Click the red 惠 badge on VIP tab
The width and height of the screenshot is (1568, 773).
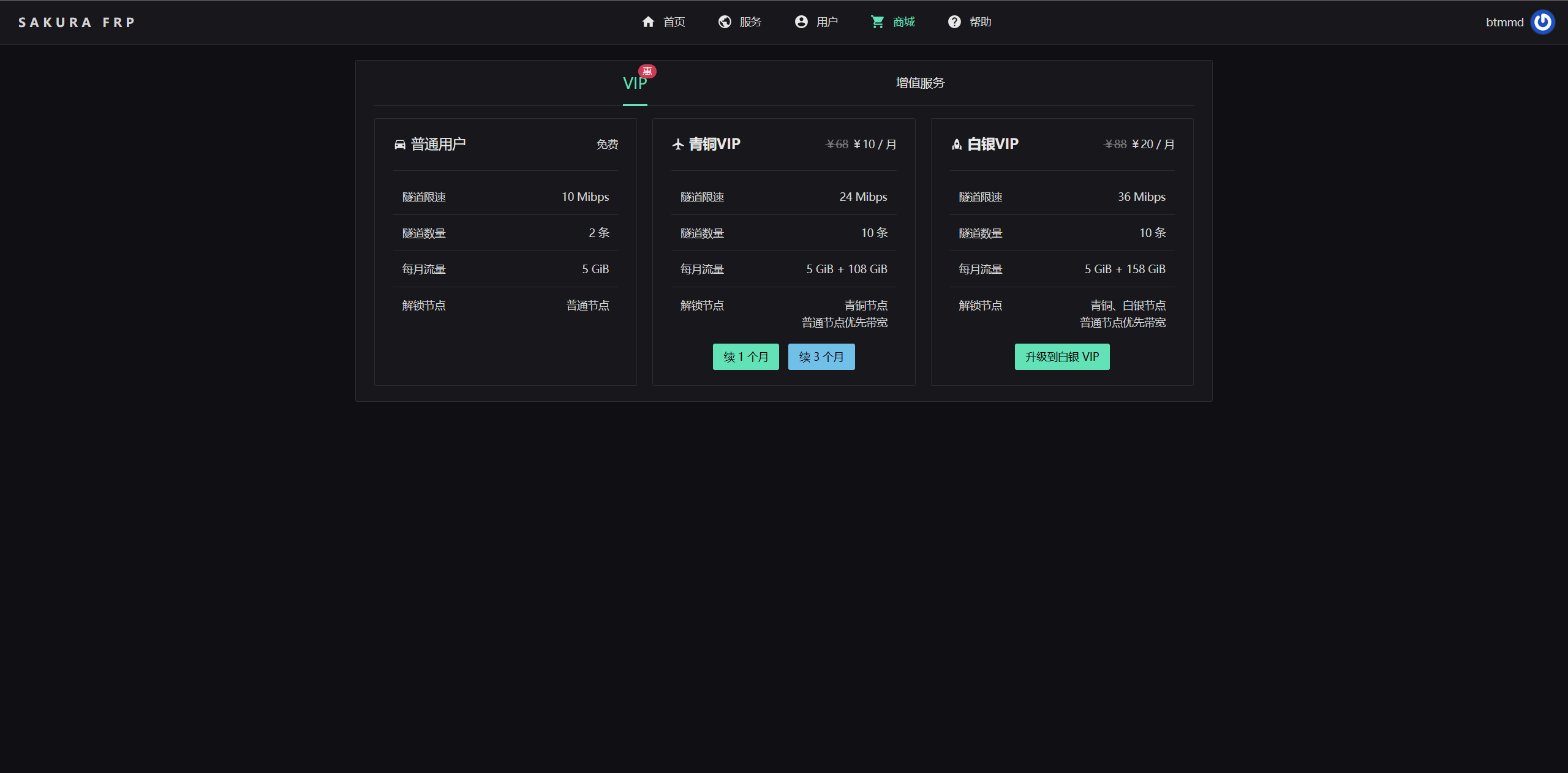pyautogui.click(x=647, y=71)
